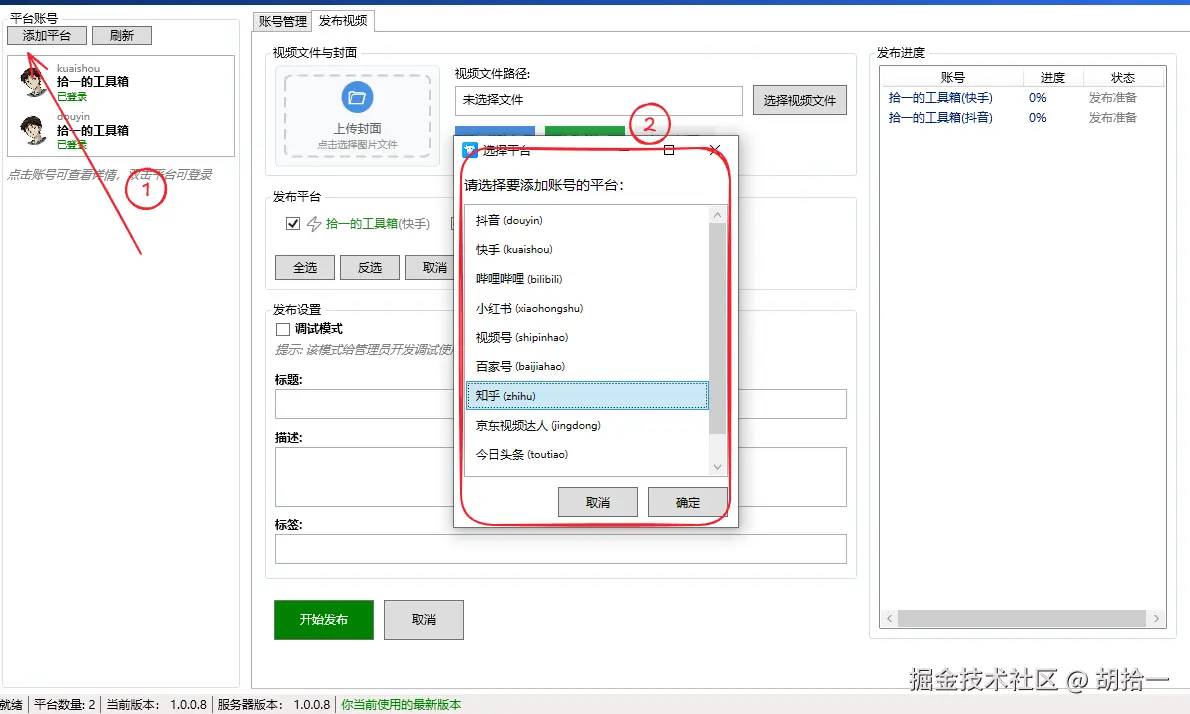The image size is (1190, 714).
Task: Select 抖音 (douyin) in platform list
Action: point(587,220)
